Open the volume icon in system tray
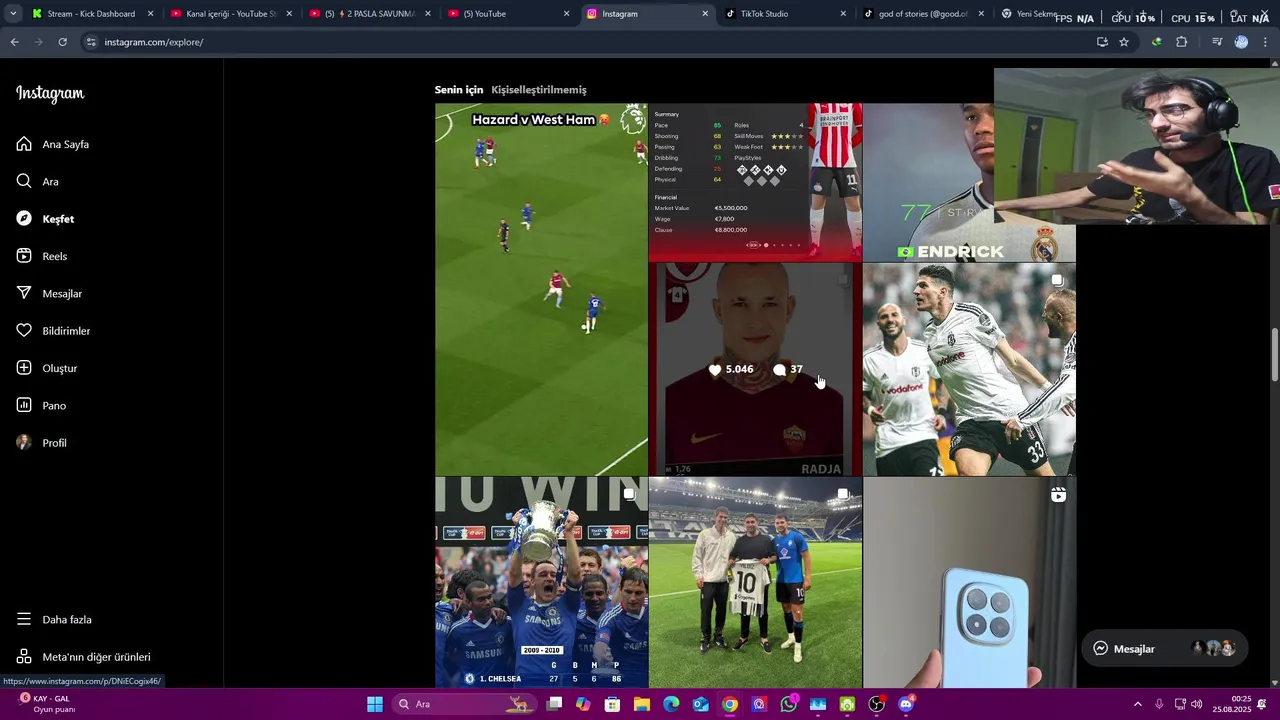The image size is (1280, 720). pyautogui.click(x=1197, y=704)
